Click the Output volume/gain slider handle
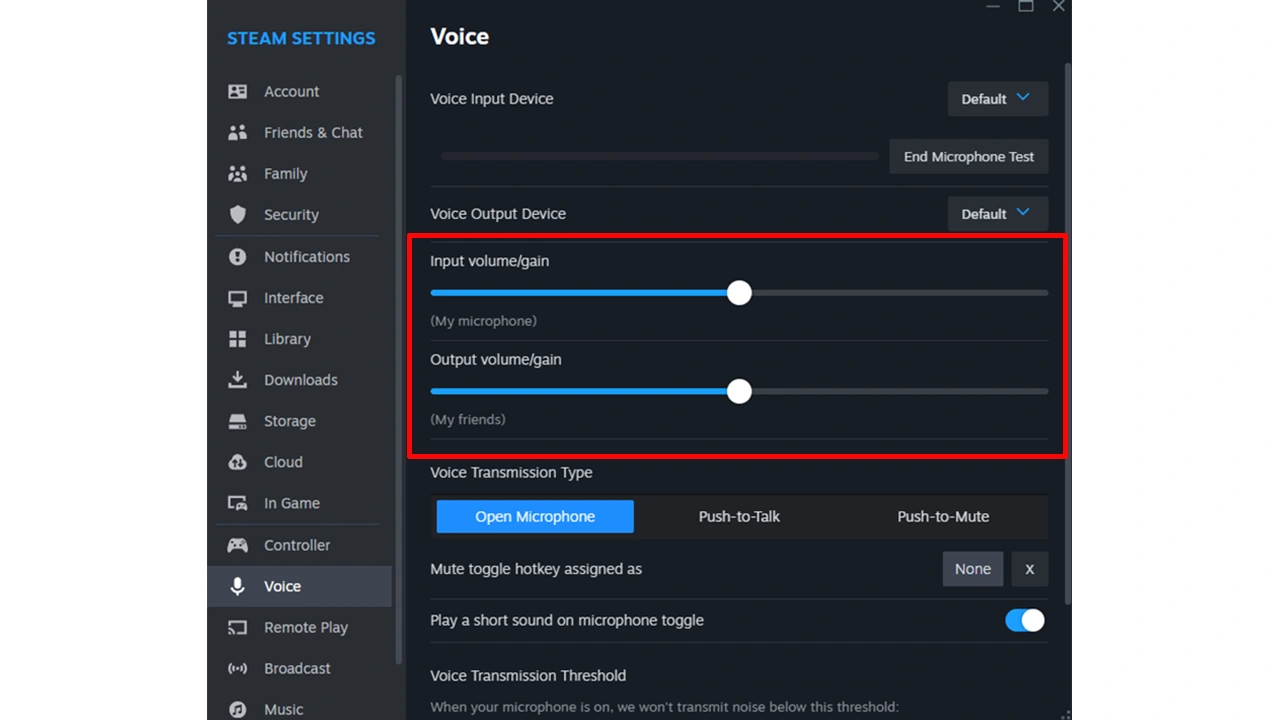The image size is (1280, 720). click(x=739, y=391)
